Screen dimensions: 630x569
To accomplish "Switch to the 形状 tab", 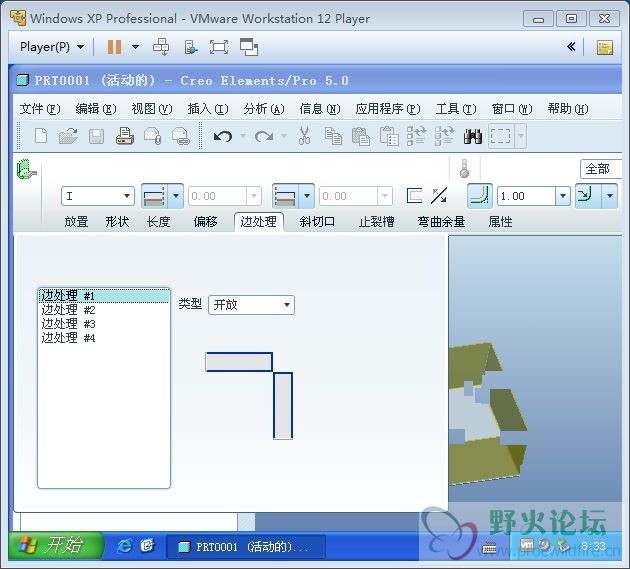I will click(117, 221).
